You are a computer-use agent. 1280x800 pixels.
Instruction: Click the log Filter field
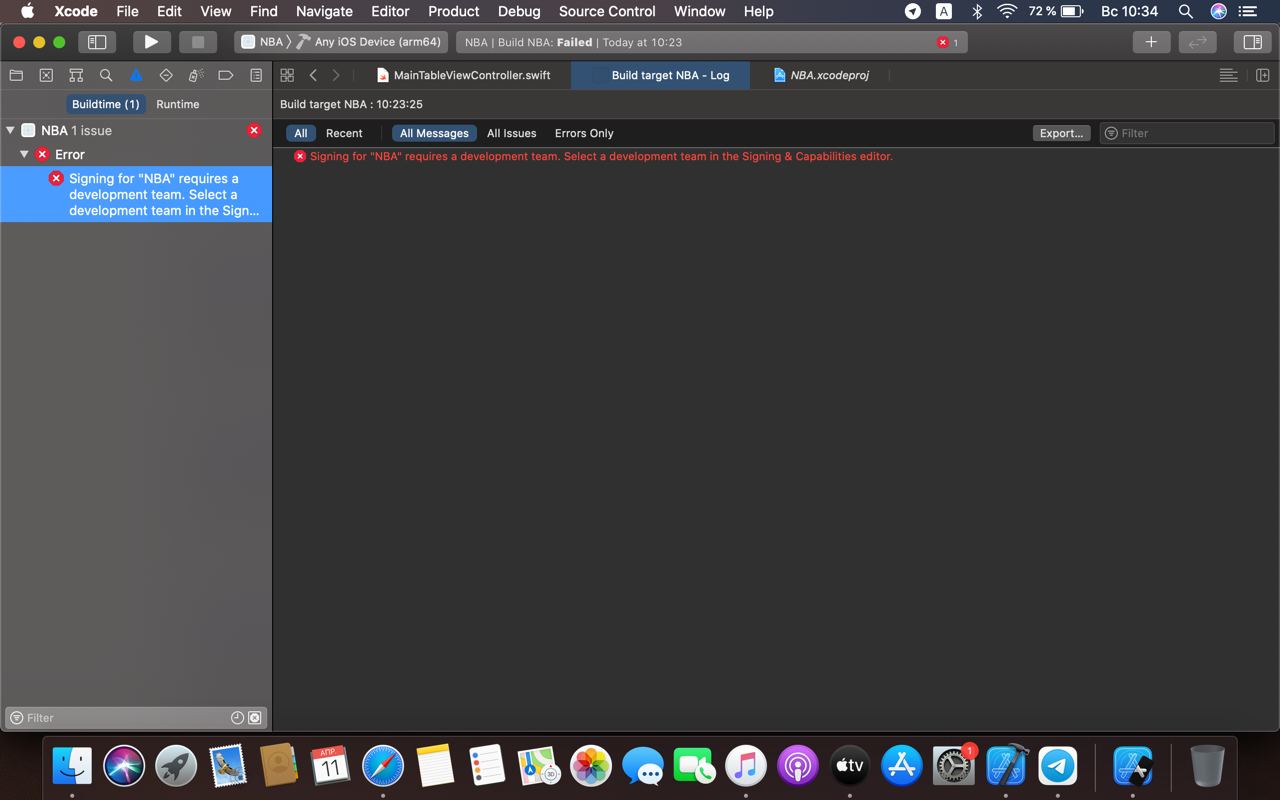[x=1187, y=133]
